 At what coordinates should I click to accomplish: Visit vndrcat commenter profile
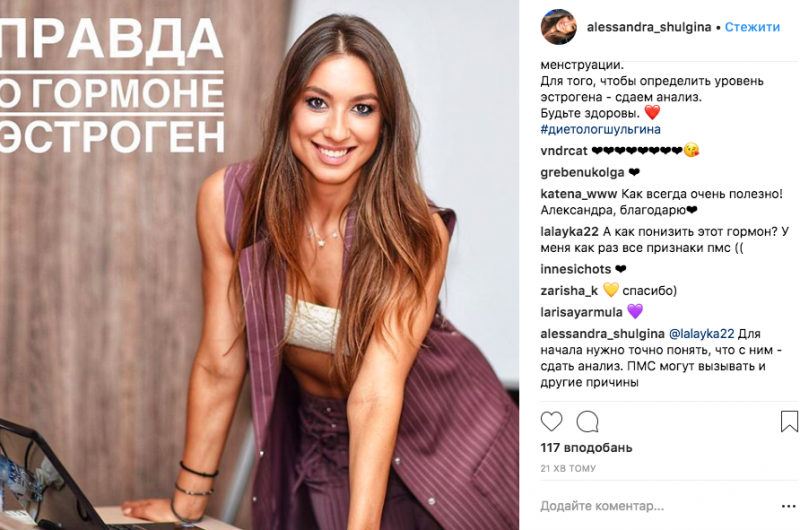tap(564, 151)
